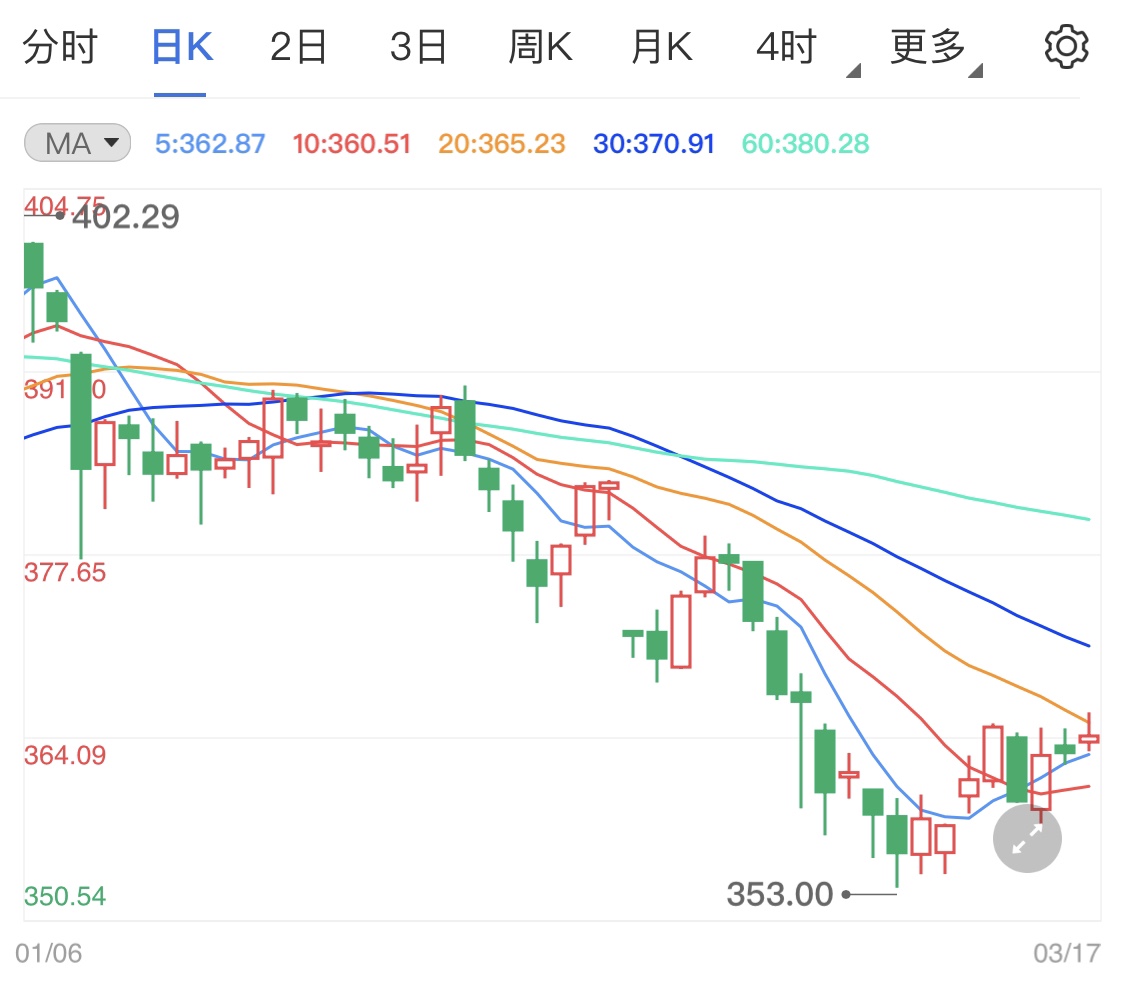Screen dimensions: 1125x991
Task: Click MA5 value 5:362.87
Action: pos(210,144)
